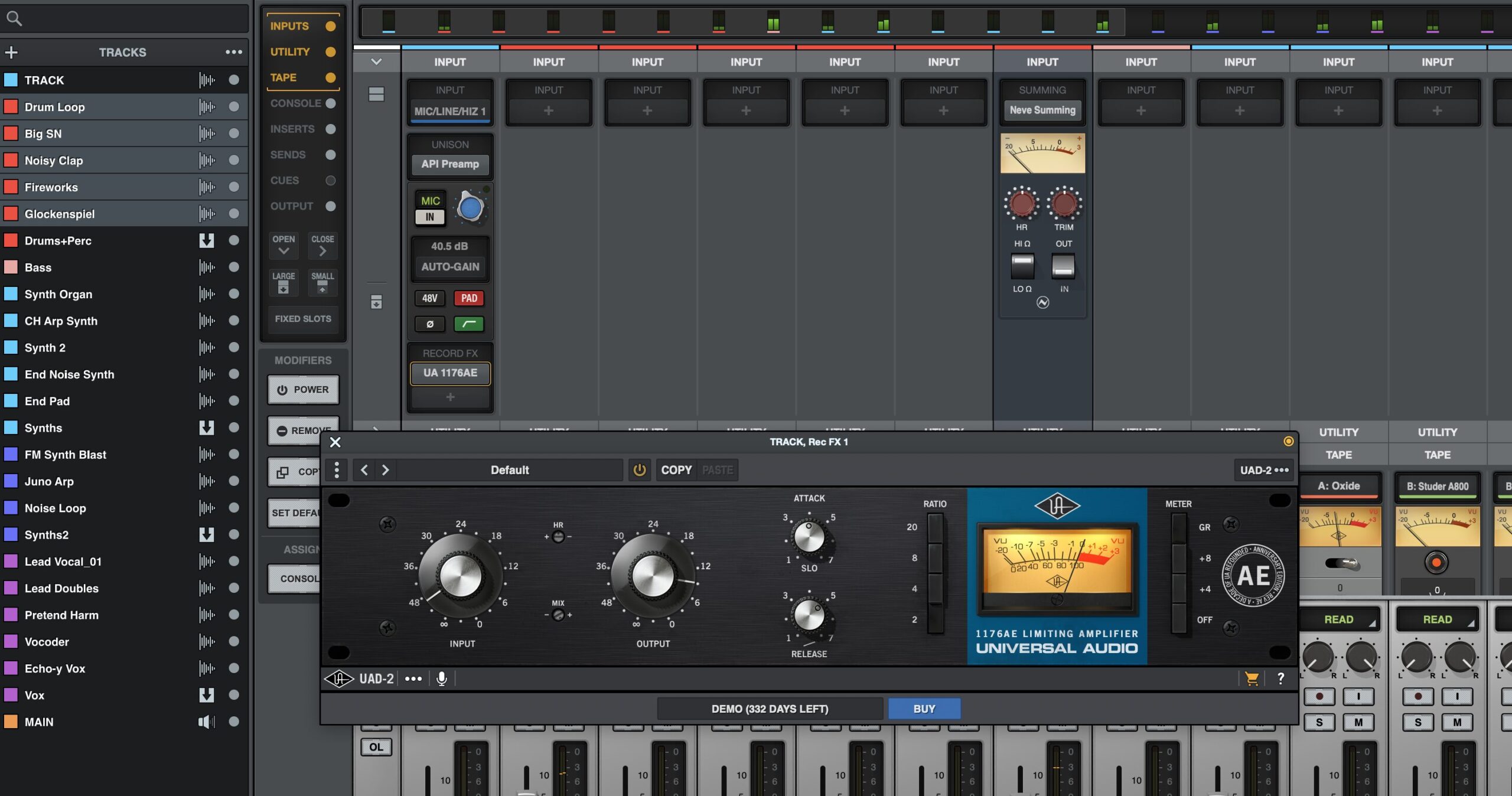Click COPY in plugin toolbar
Viewport: 1512px width, 796px height.
tap(676, 470)
